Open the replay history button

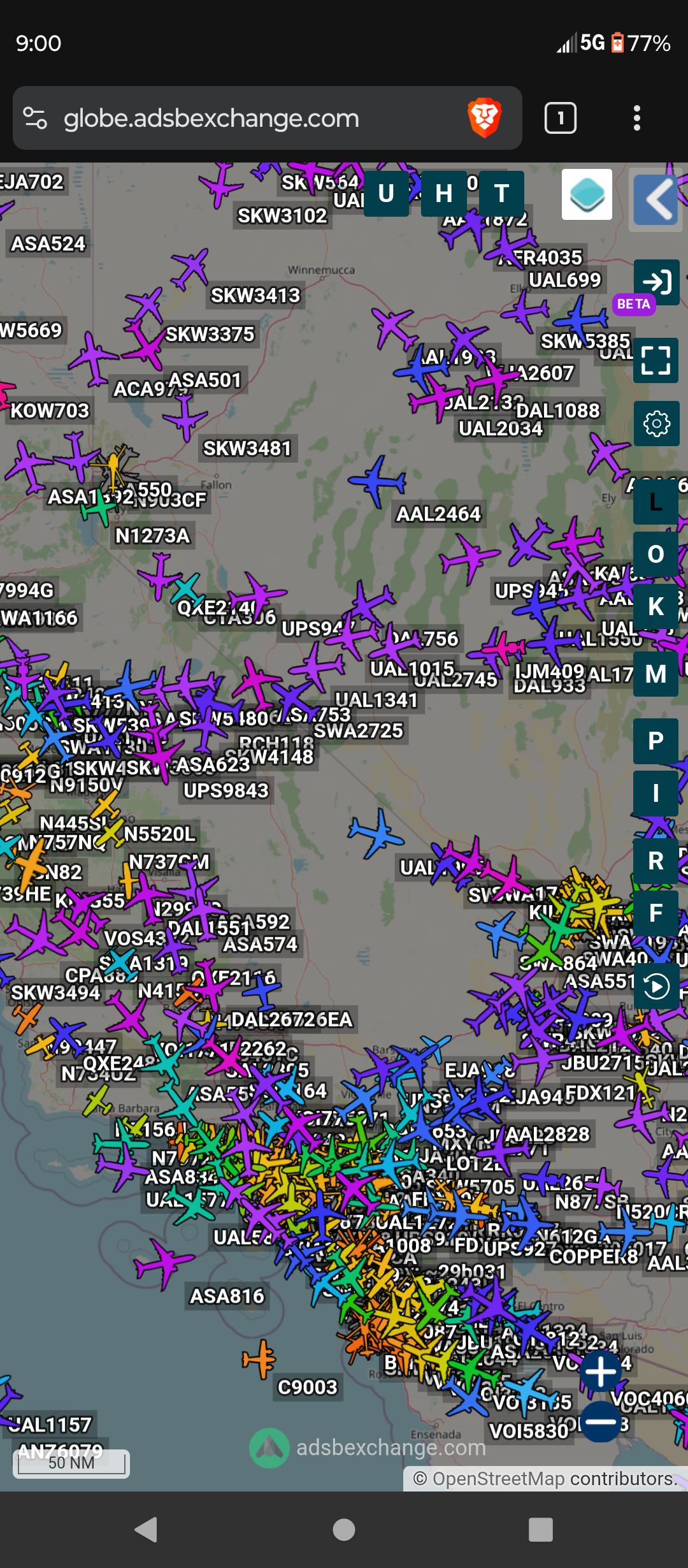(656, 987)
